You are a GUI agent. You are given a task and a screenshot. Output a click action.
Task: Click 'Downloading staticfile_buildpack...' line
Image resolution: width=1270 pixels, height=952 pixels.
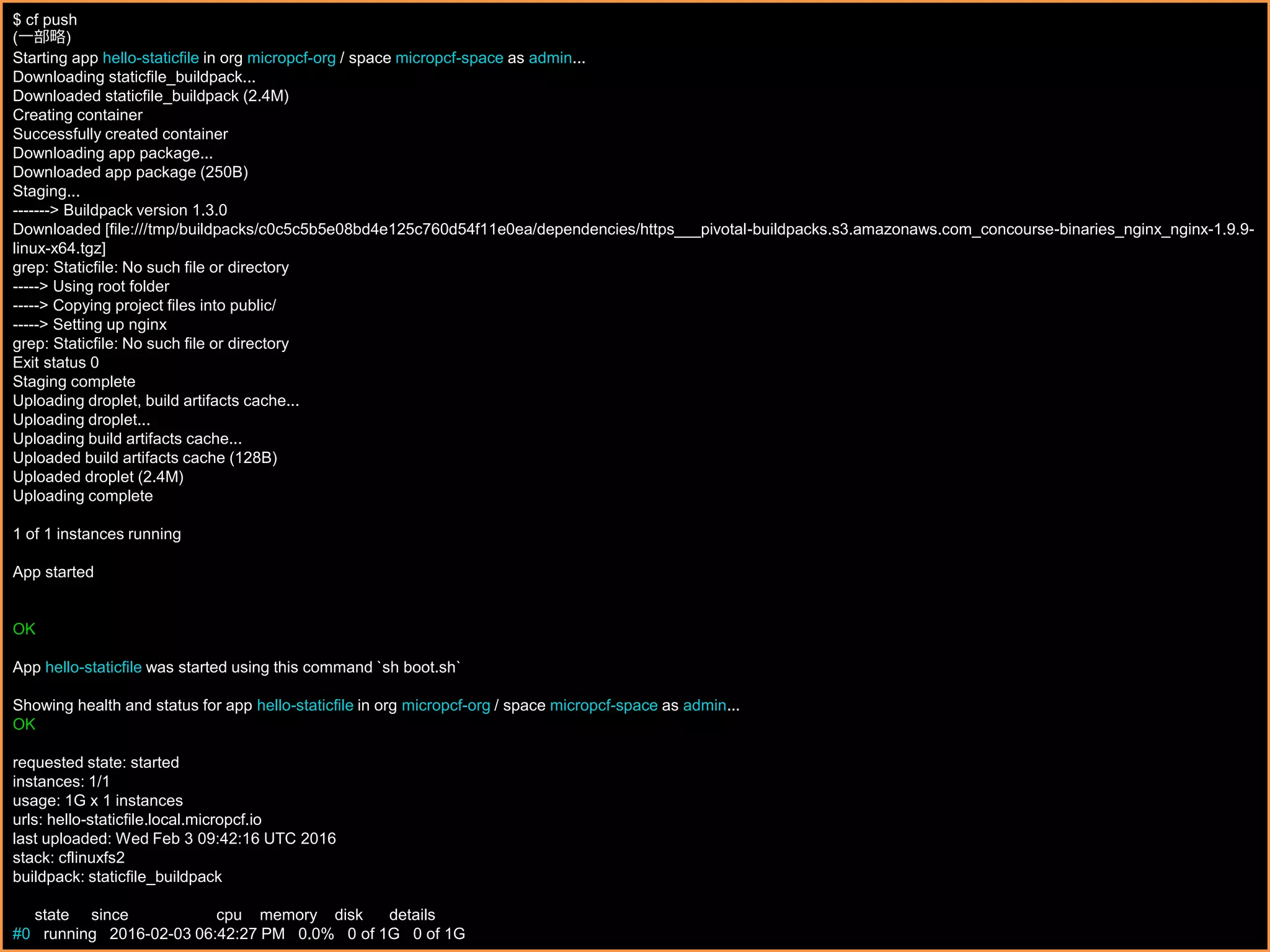point(134,77)
